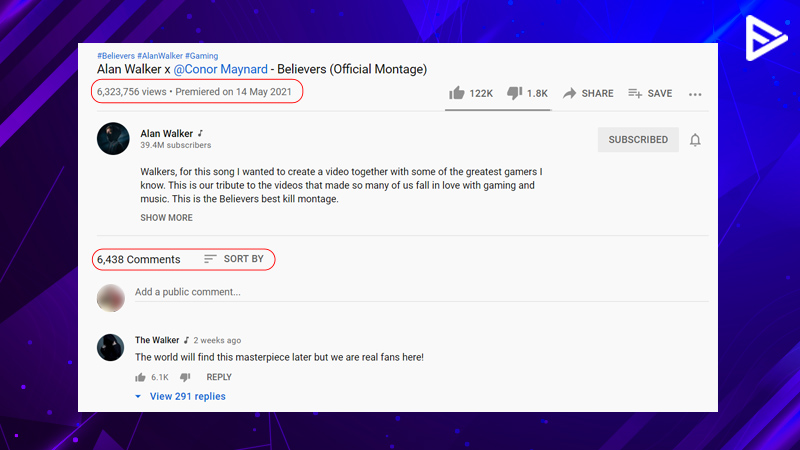Image resolution: width=800 pixels, height=450 pixels.
Task: Open the @Conor Maynard channel link
Action: tap(220, 69)
